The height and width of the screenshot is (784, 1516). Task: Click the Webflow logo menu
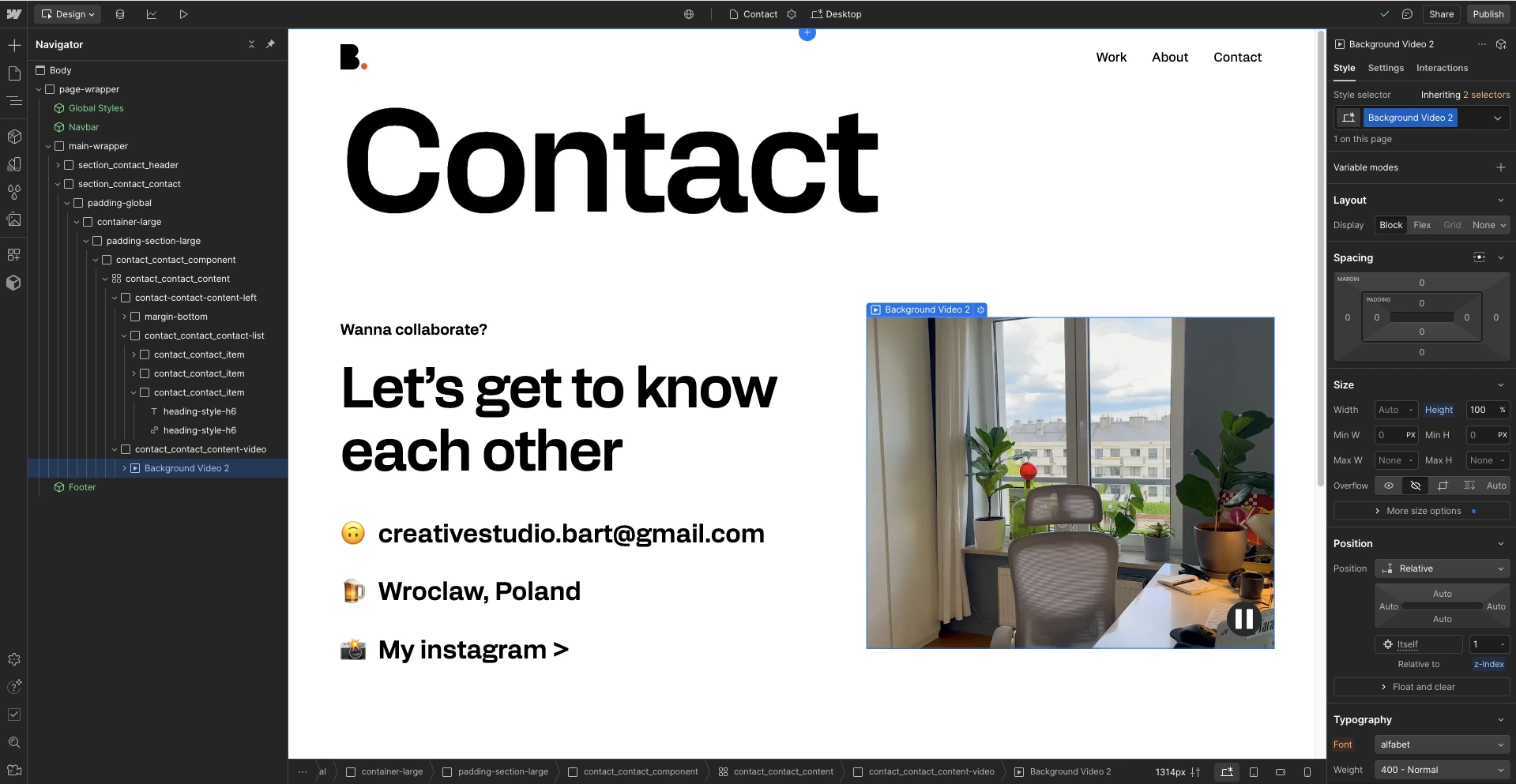pos(14,14)
